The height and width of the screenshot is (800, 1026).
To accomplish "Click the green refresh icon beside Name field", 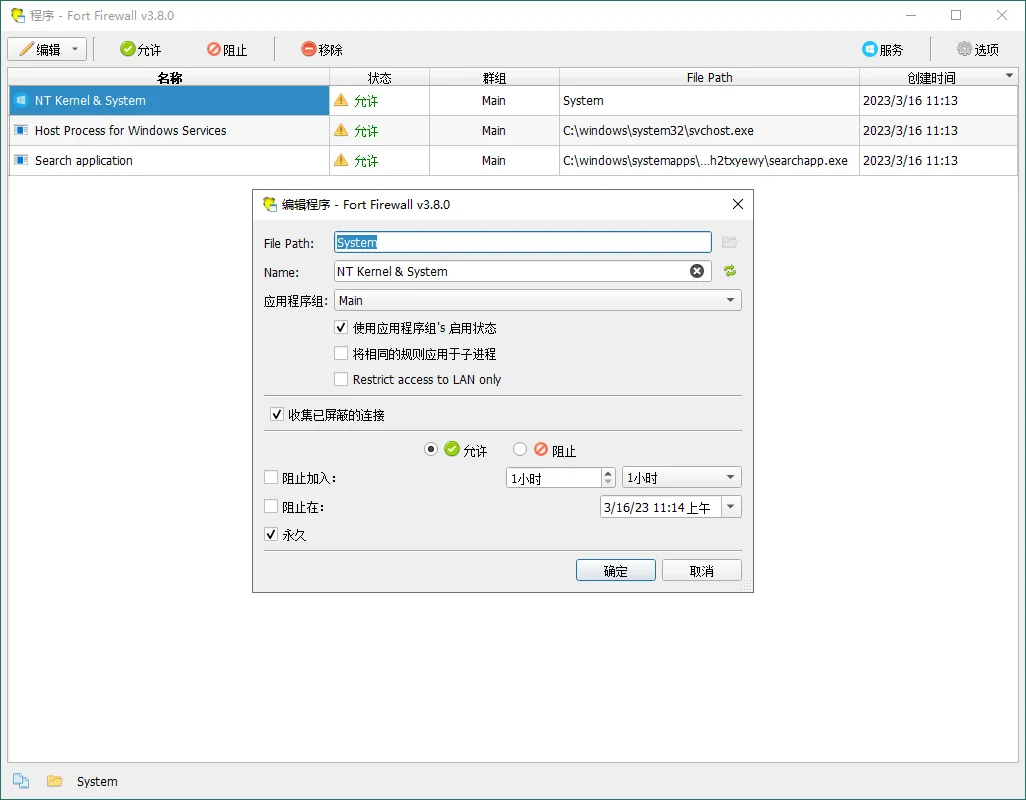I will click(729, 271).
